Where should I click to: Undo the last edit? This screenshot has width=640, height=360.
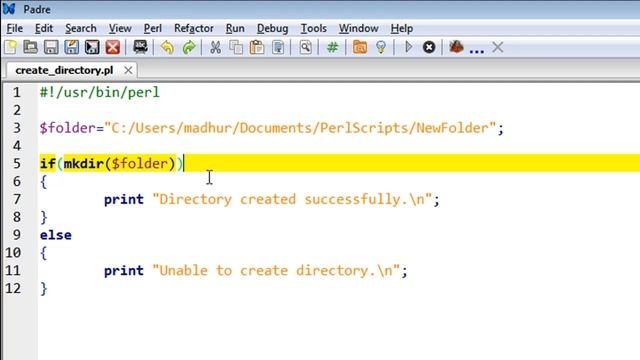167,47
